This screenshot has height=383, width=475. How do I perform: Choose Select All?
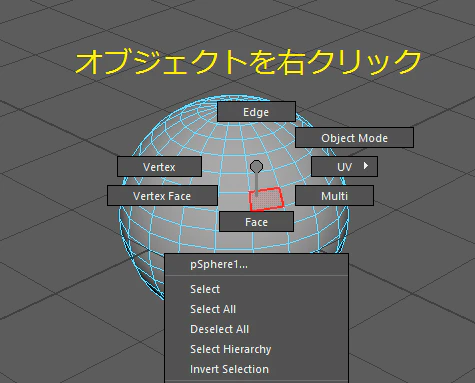point(257,309)
